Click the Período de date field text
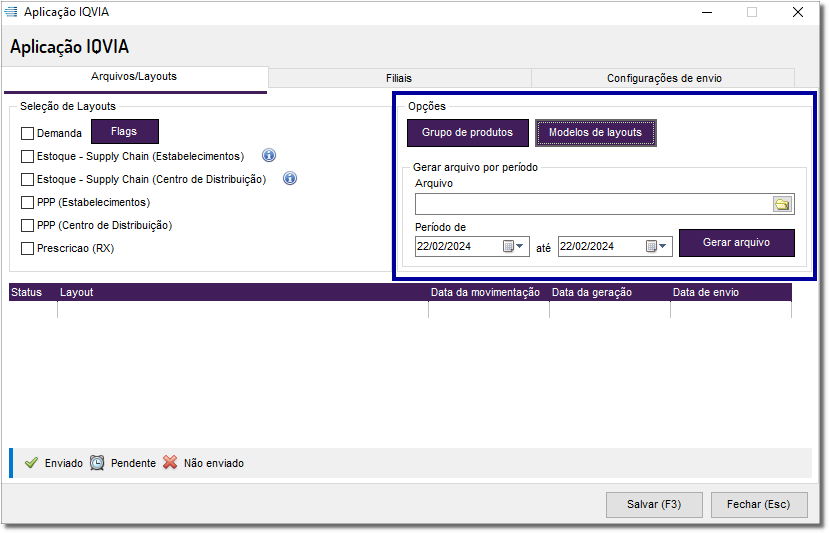The width and height of the screenshot is (829, 533). [x=444, y=246]
